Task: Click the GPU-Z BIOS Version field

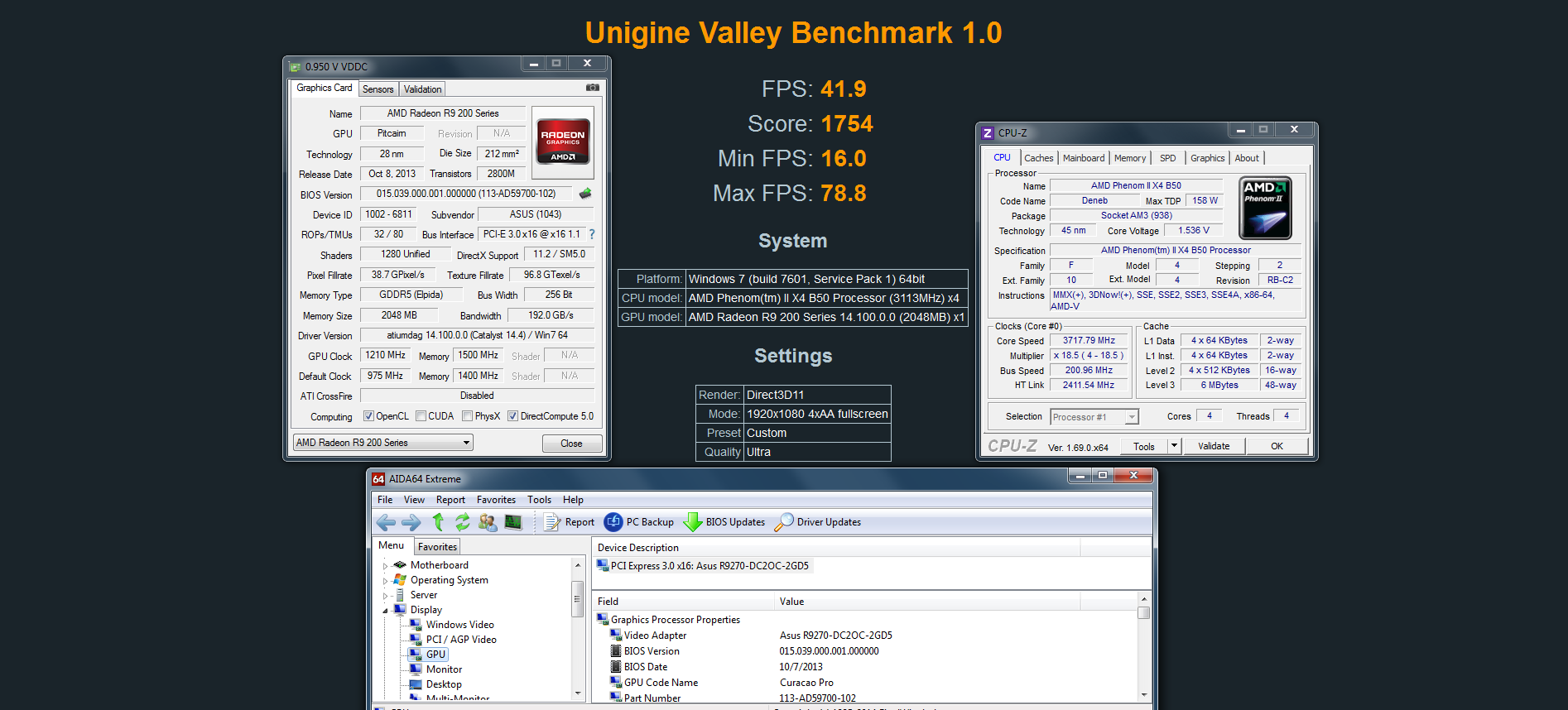Action: pos(466,194)
